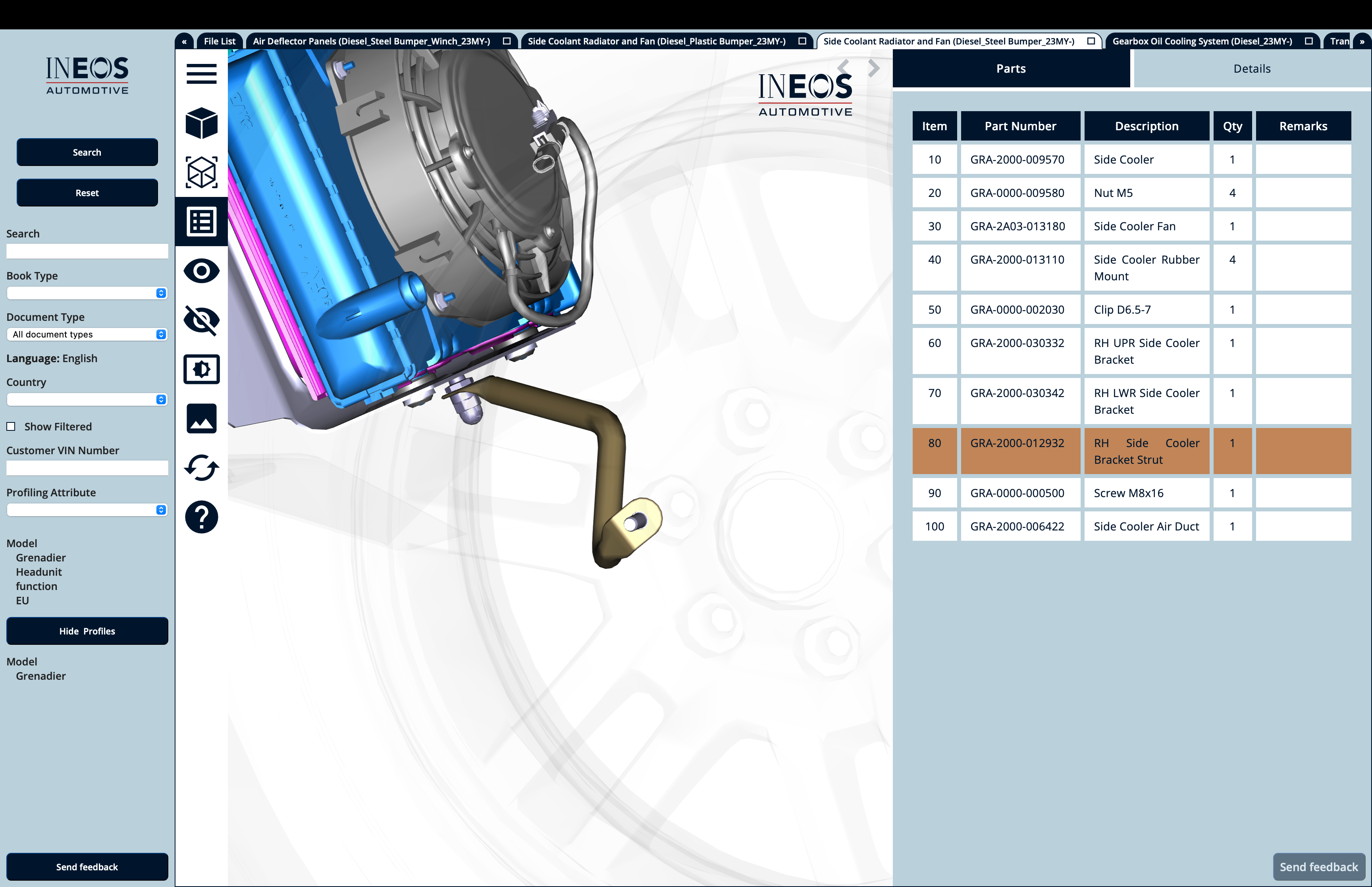1372x887 pixels.
Task: Click the Qty column header
Action: [x=1232, y=125]
